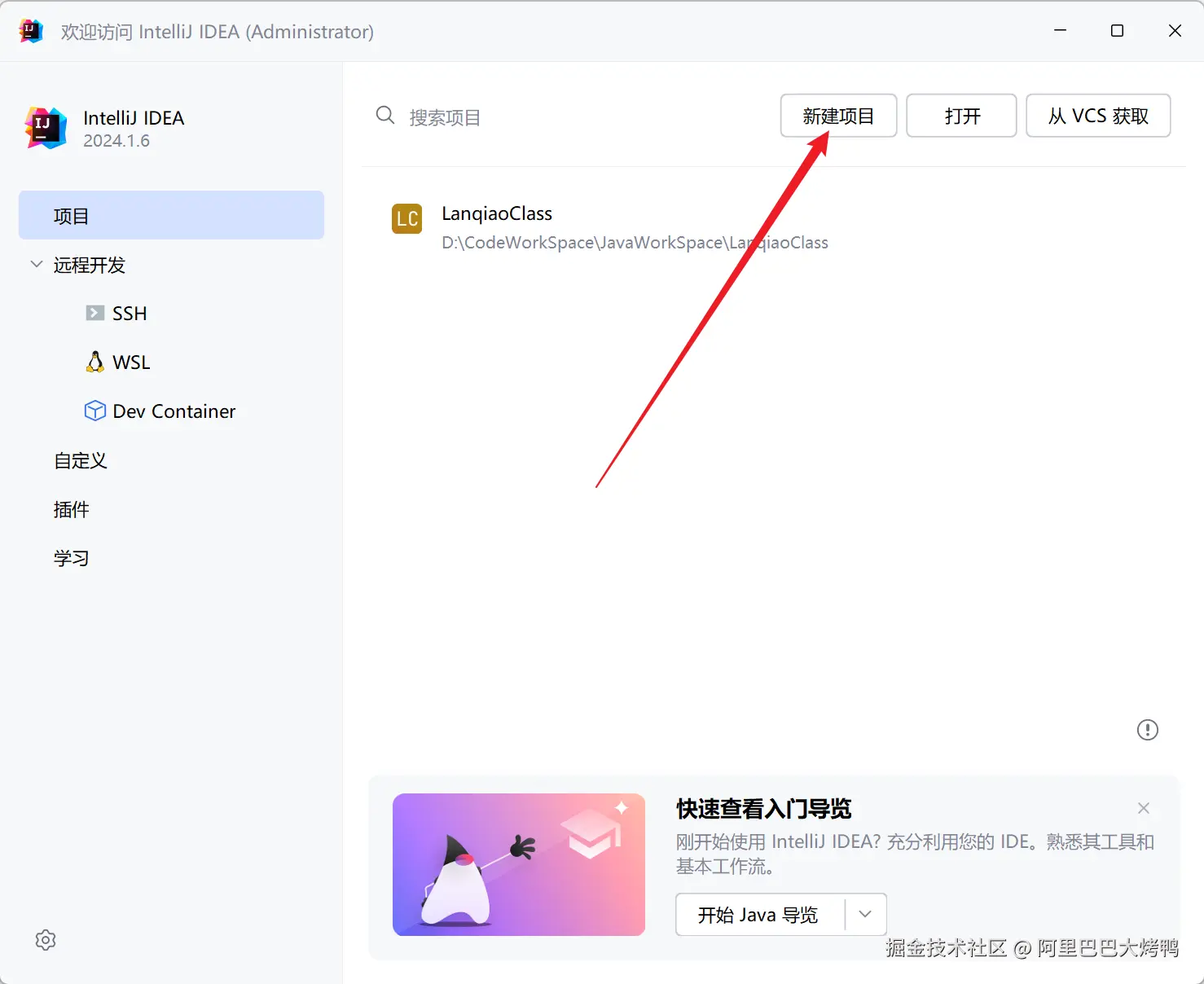1204x984 pixels.
Task: Click the search magnifier icon
Action: pos(385,116)
